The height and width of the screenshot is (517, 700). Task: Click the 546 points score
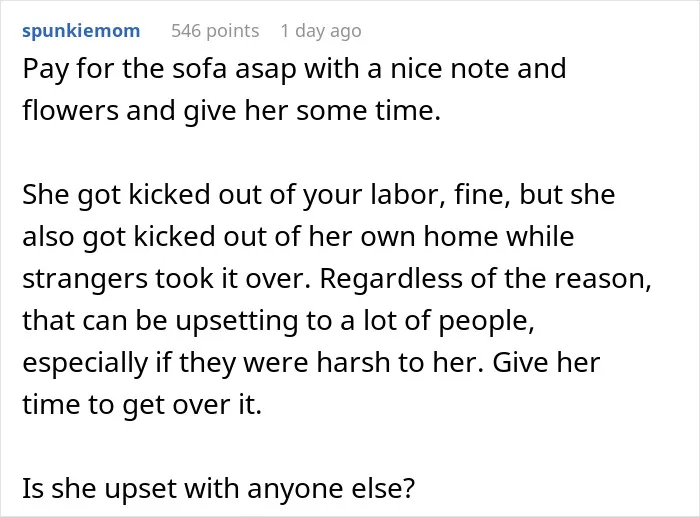(x=215, y=31)
